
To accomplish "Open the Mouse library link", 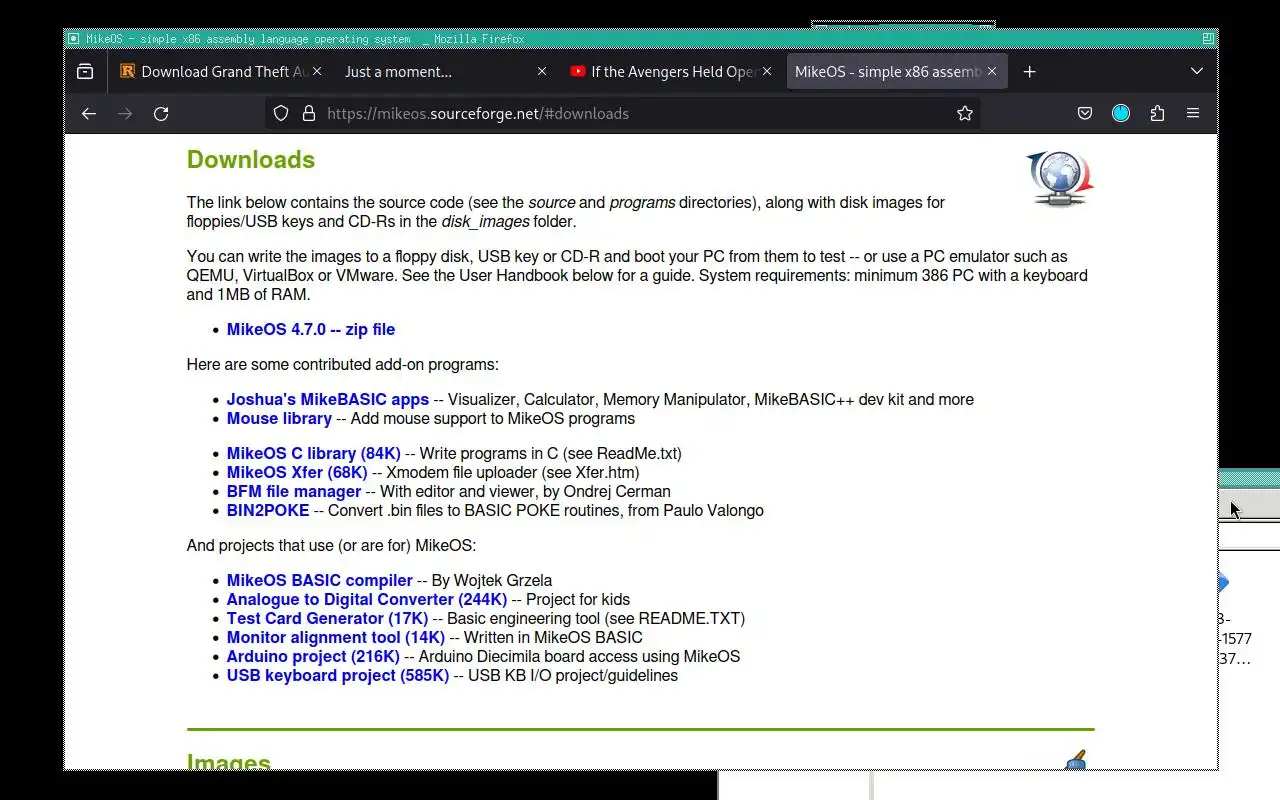I will click(x=279, y=419).
